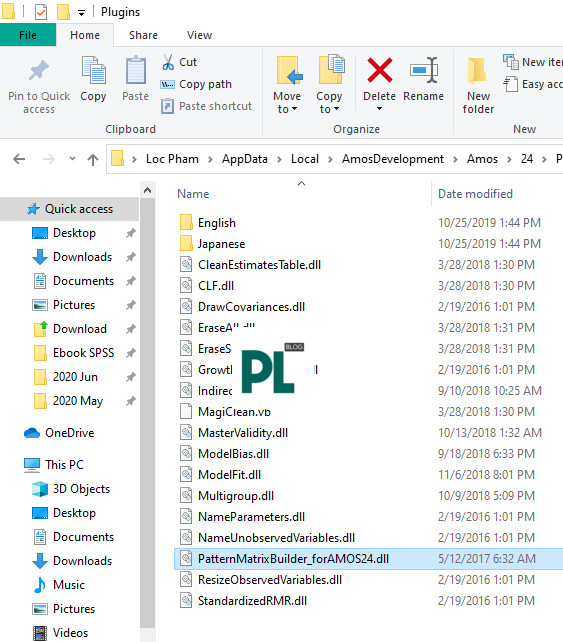The width and height of the screenshot is (563, 642).
Task: Open the 2020 Jun folder
Action: (75, 377)
